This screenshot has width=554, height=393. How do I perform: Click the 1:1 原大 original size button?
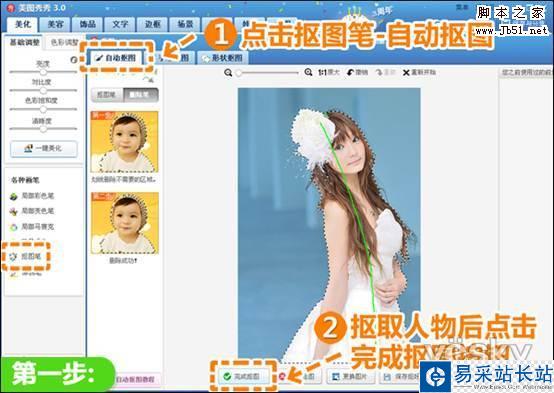[x=329, y=72]
